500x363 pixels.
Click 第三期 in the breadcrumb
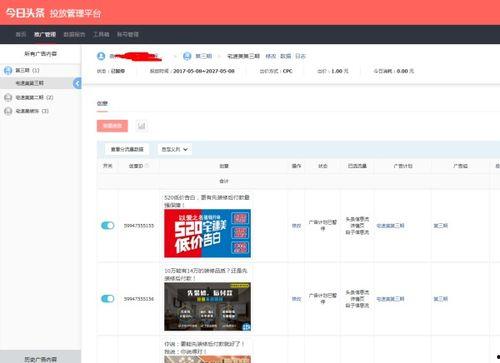tap(203, 56)
